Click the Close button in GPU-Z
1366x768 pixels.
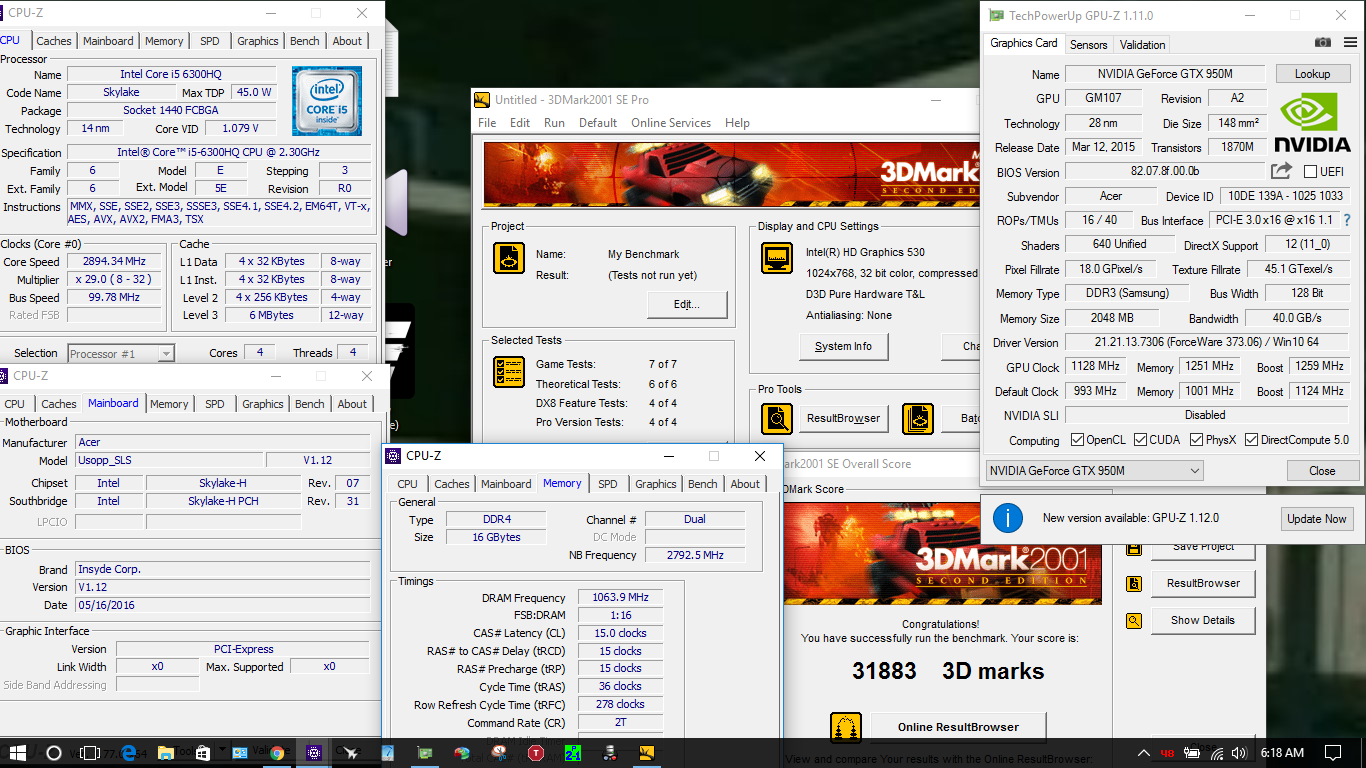pos(1322,470)
